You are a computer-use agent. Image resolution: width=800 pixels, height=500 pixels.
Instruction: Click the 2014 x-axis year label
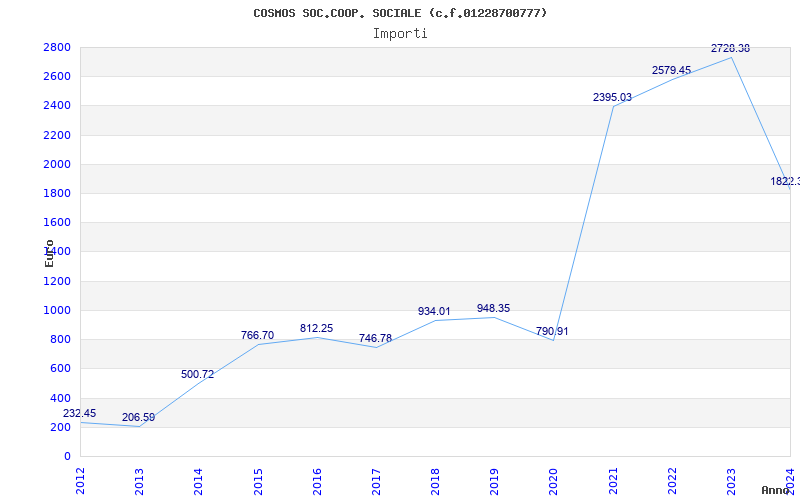(198, 481)
